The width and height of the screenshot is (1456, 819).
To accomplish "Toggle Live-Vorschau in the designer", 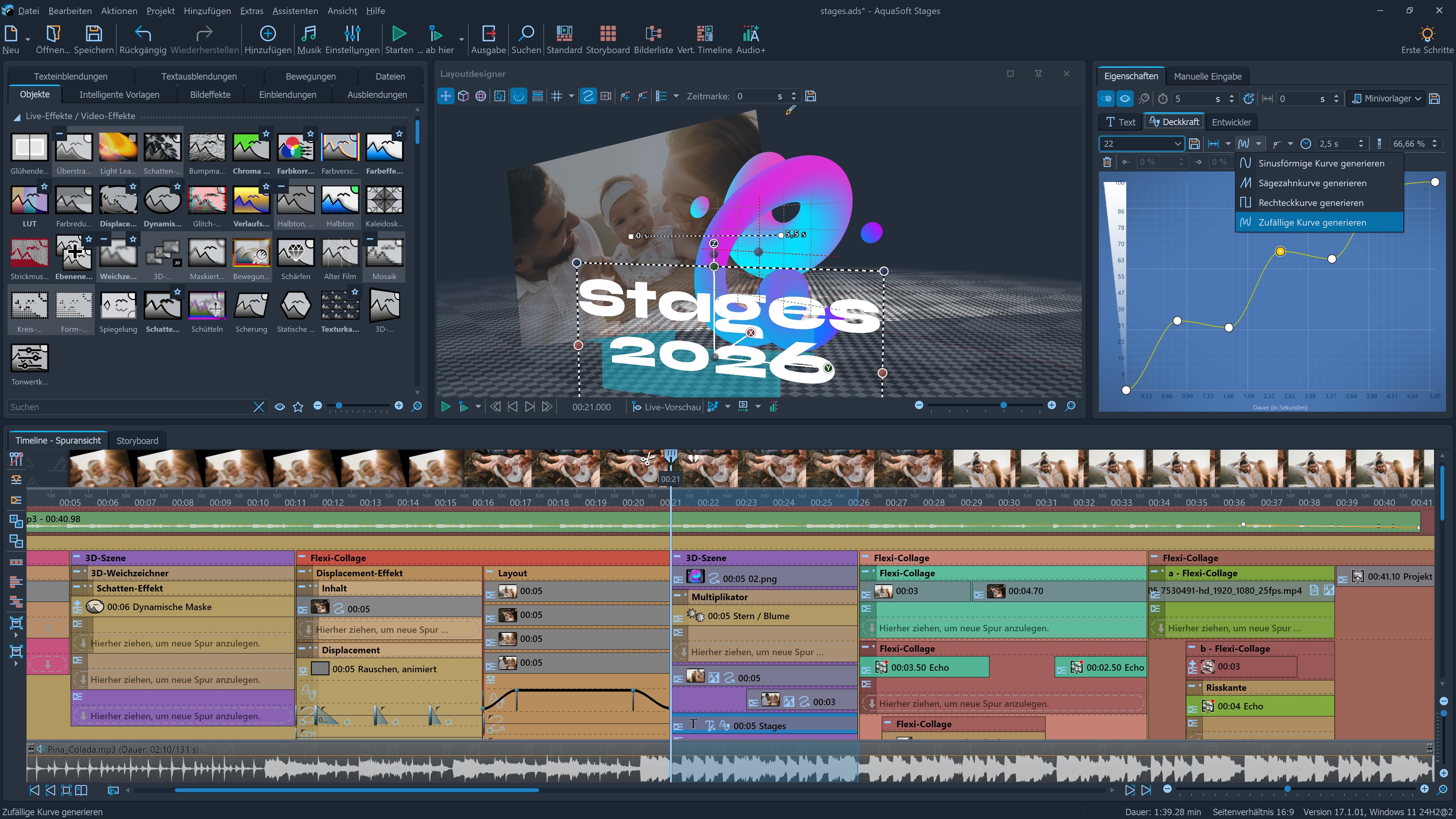I will tap(666, 406).
